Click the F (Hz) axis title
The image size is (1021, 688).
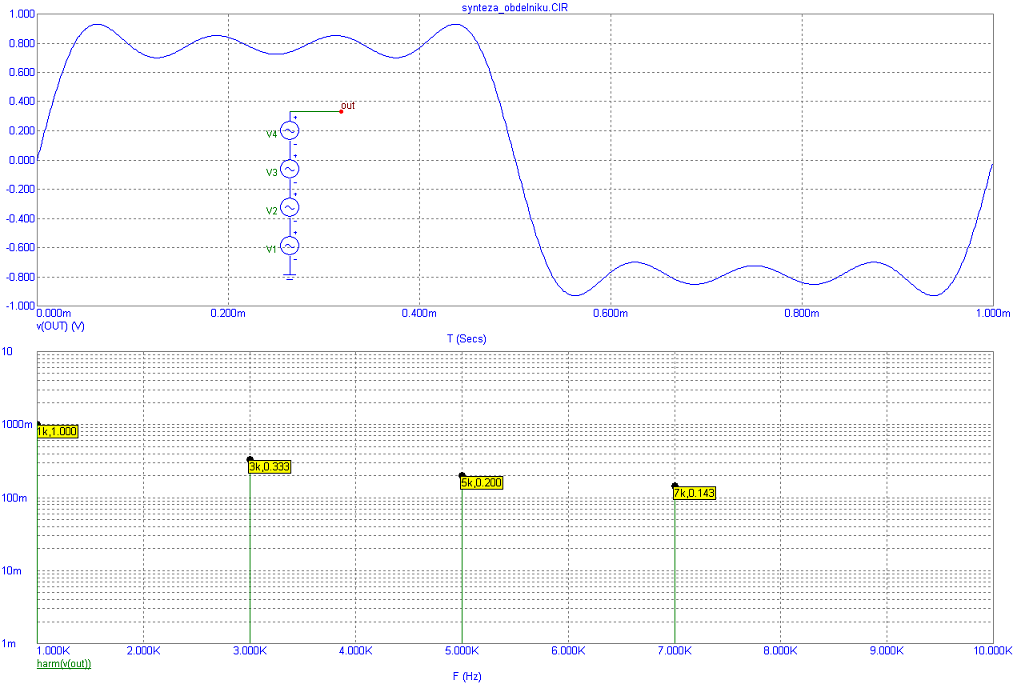[467, 676]
